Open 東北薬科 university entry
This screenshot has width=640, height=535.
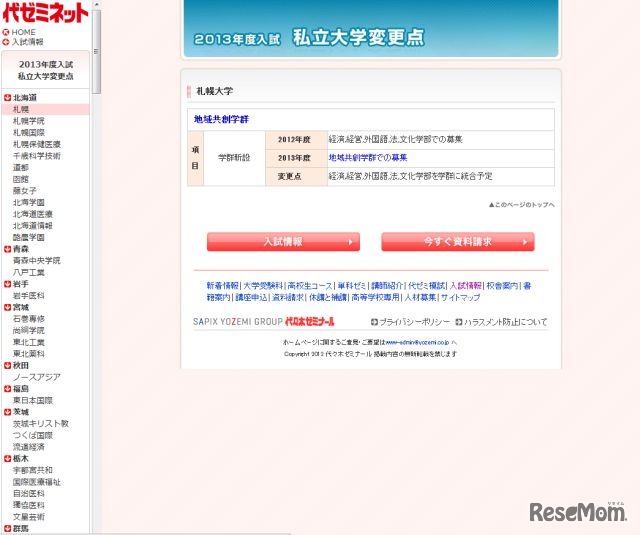[29, 354]
